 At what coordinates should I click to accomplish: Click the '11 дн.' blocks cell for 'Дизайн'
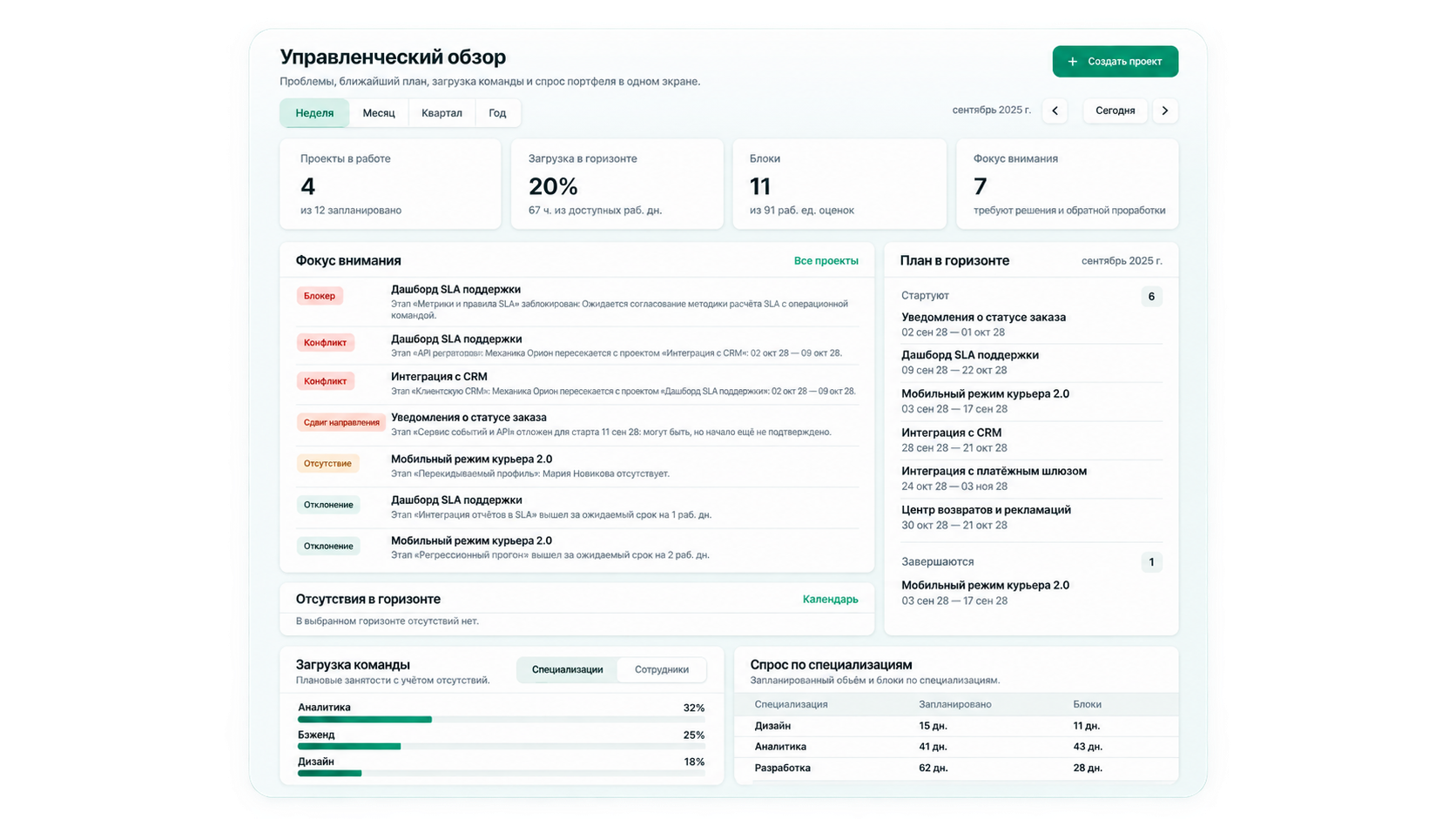point(1086,726)
